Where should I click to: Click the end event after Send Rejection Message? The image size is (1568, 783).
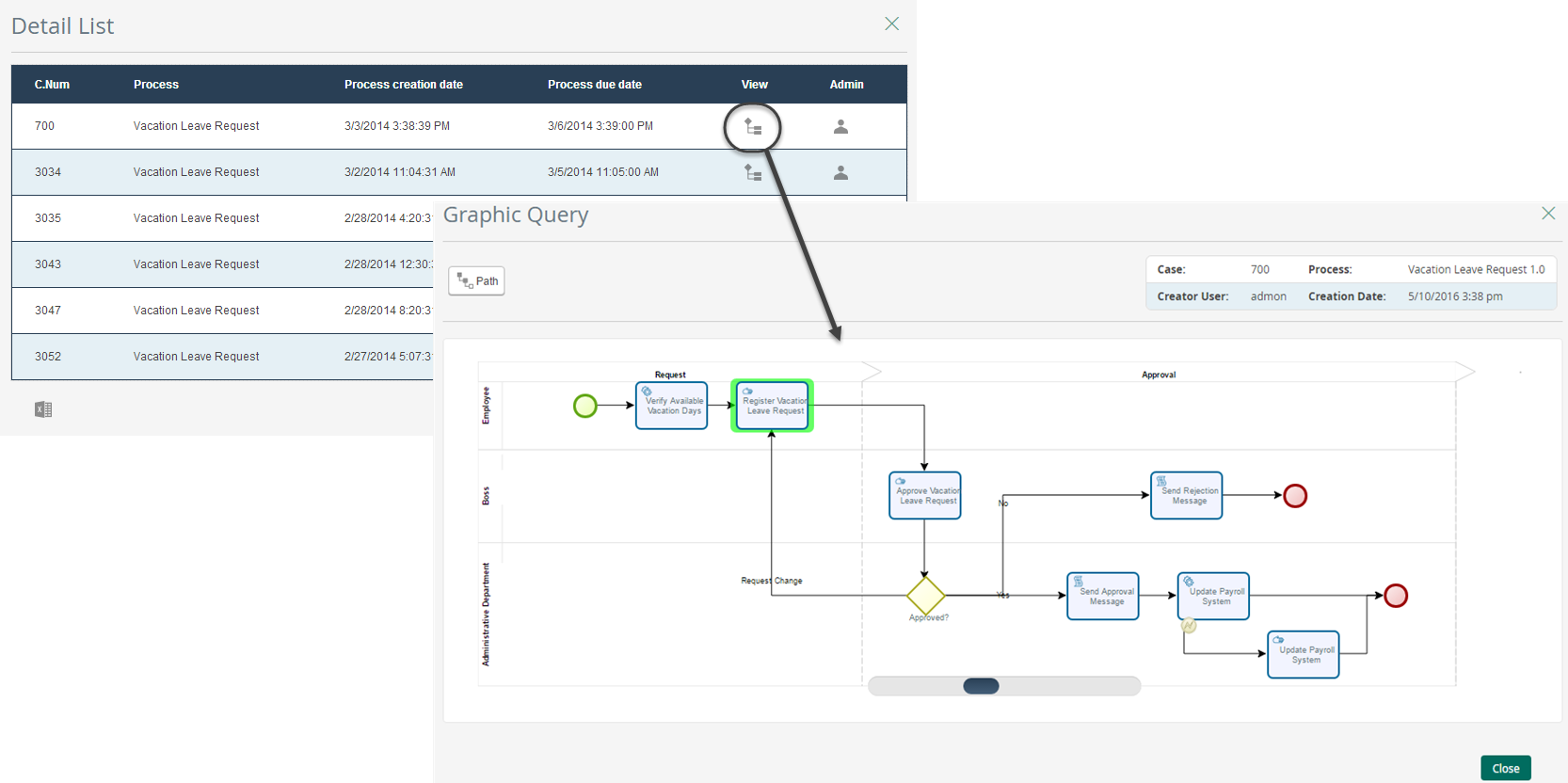coord(1295,496)
